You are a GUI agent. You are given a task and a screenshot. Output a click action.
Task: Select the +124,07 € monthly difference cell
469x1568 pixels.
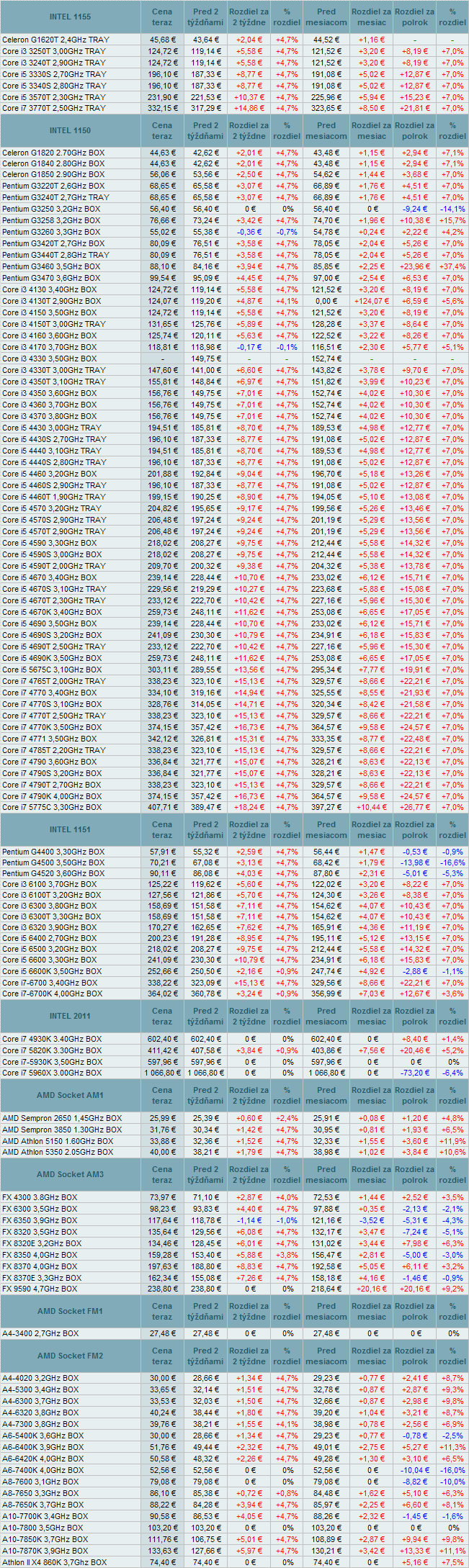coord(372,301)
